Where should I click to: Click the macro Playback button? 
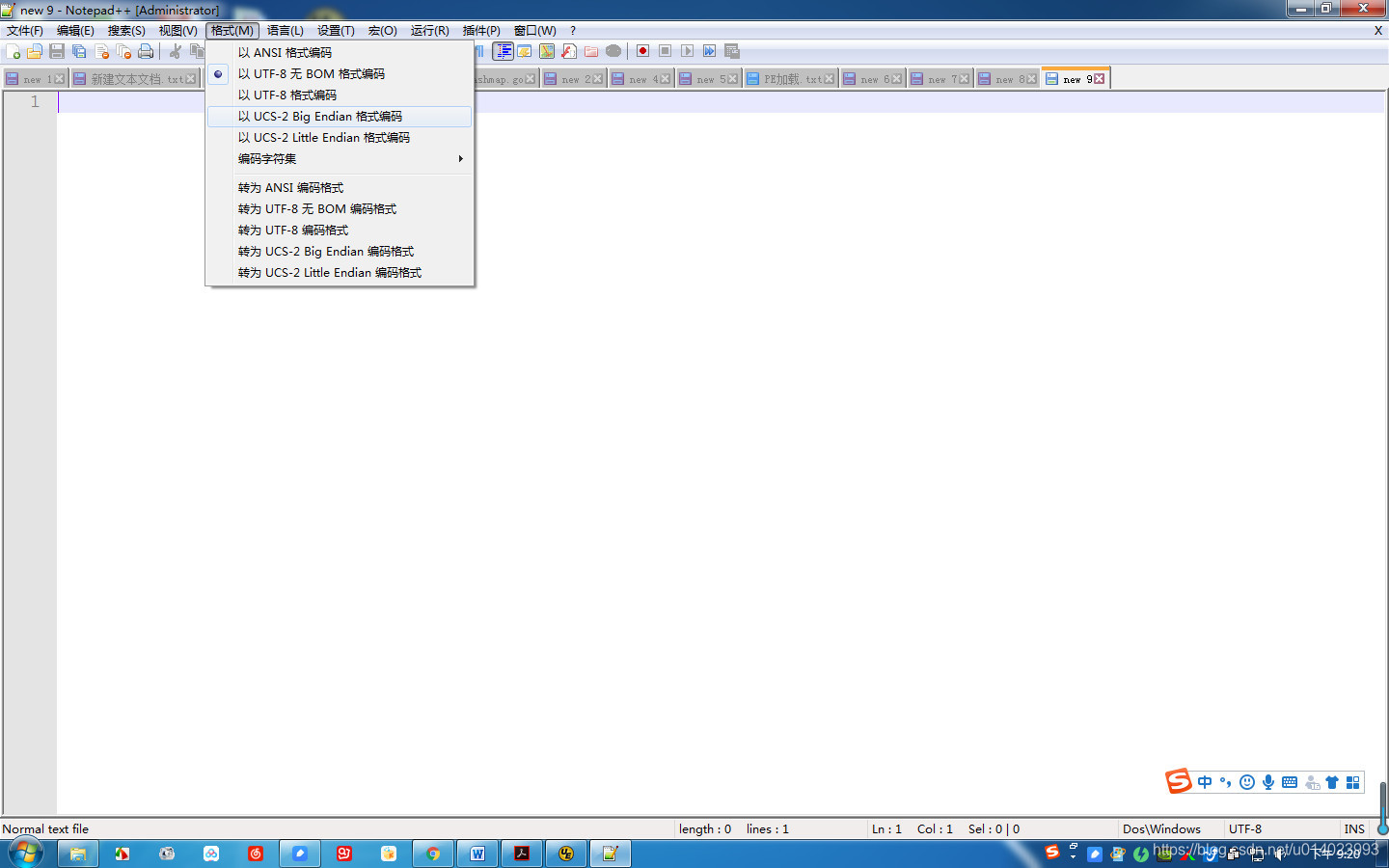[687, 51]
